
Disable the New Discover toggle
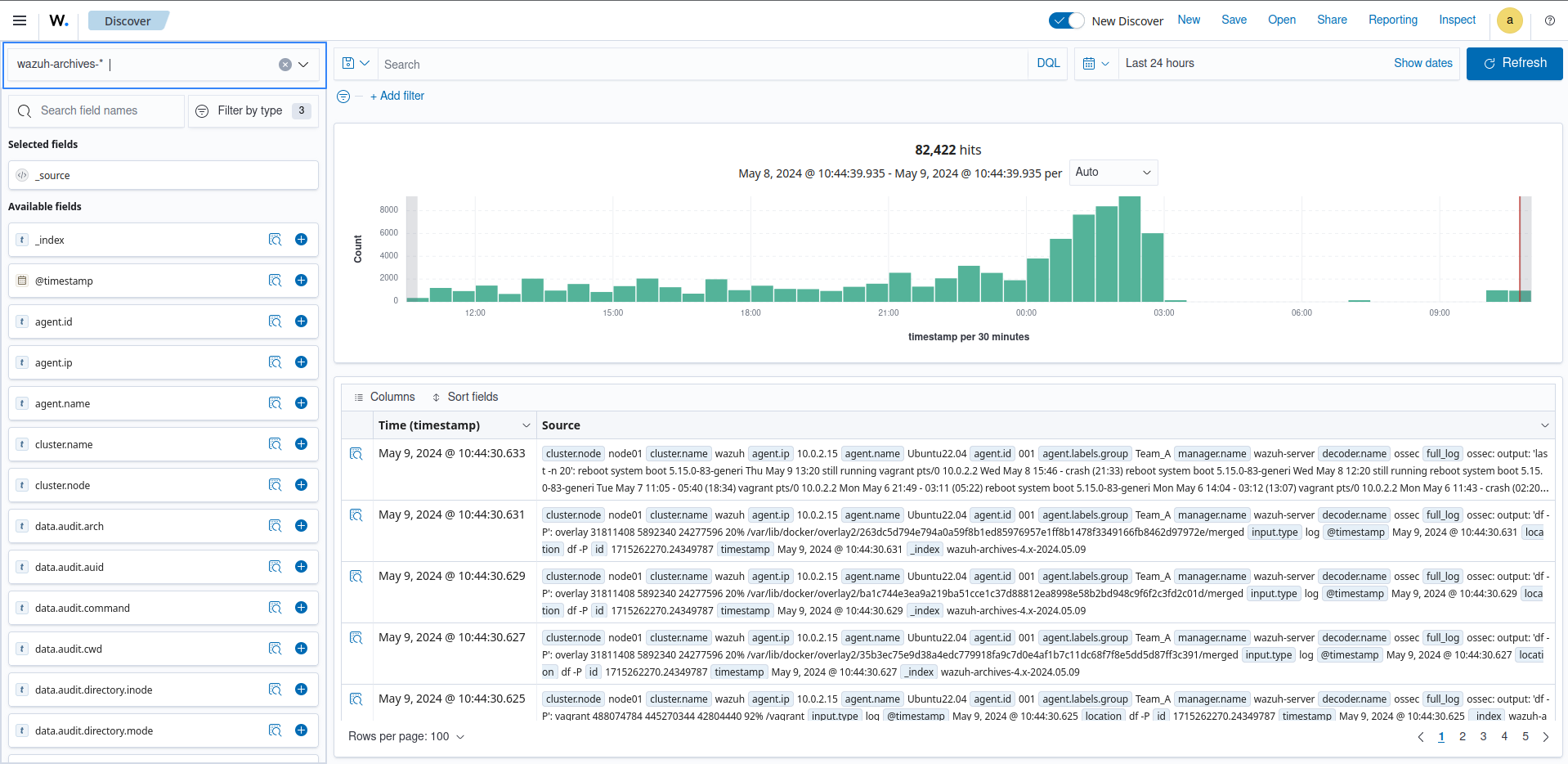click(1066, 20)
